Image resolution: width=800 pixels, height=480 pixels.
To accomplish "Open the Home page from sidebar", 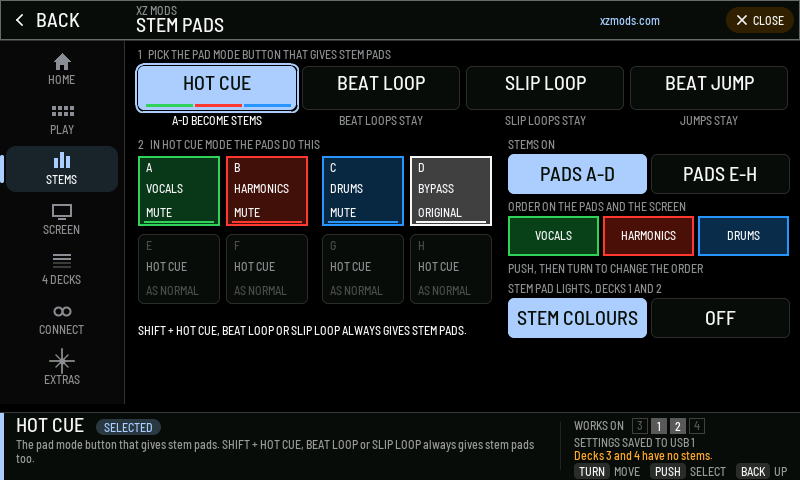I will [62, 69].
